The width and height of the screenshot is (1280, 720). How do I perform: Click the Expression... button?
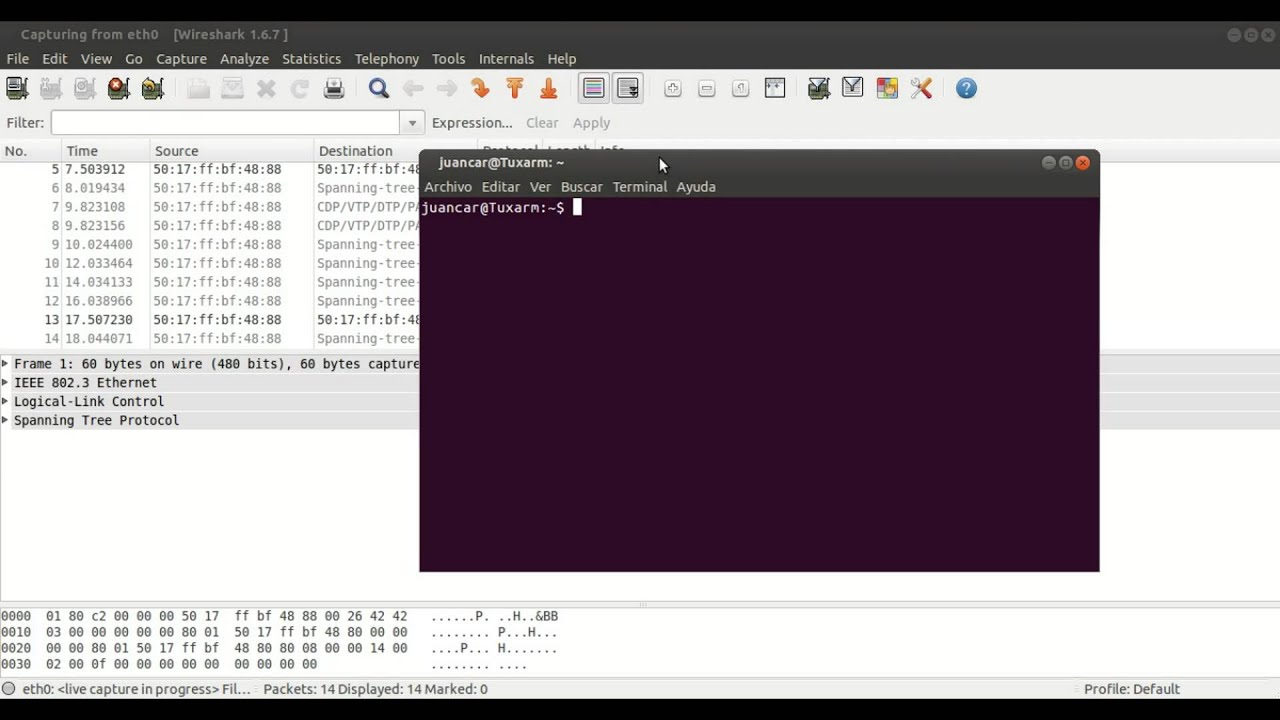(x=472, y=123)
